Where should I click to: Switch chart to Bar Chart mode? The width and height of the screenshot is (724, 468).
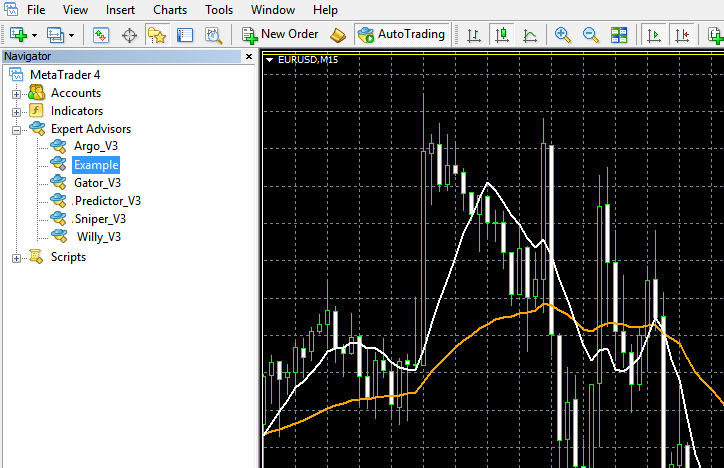pos(474,35)
